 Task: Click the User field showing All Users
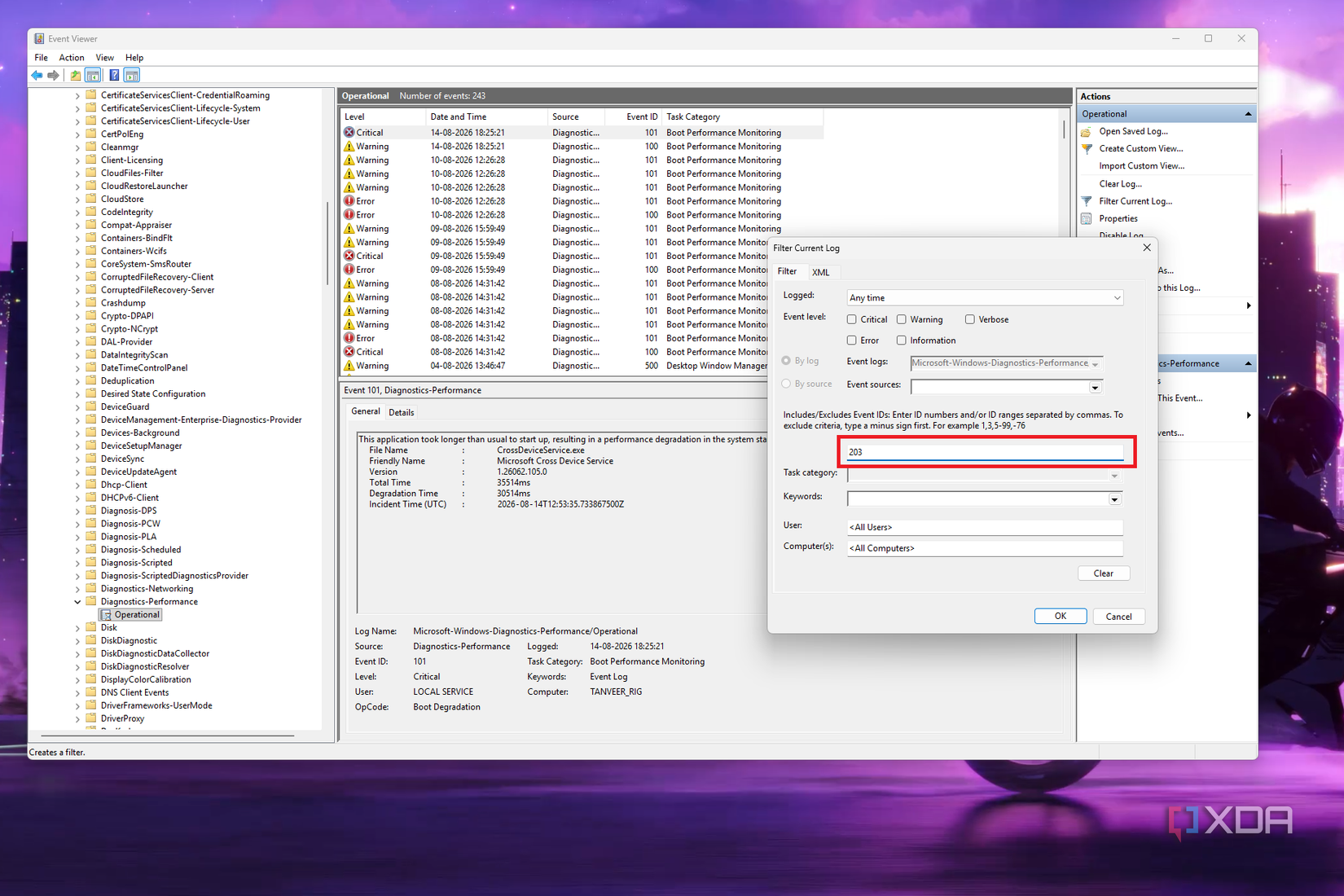click(x=985, y=527)
